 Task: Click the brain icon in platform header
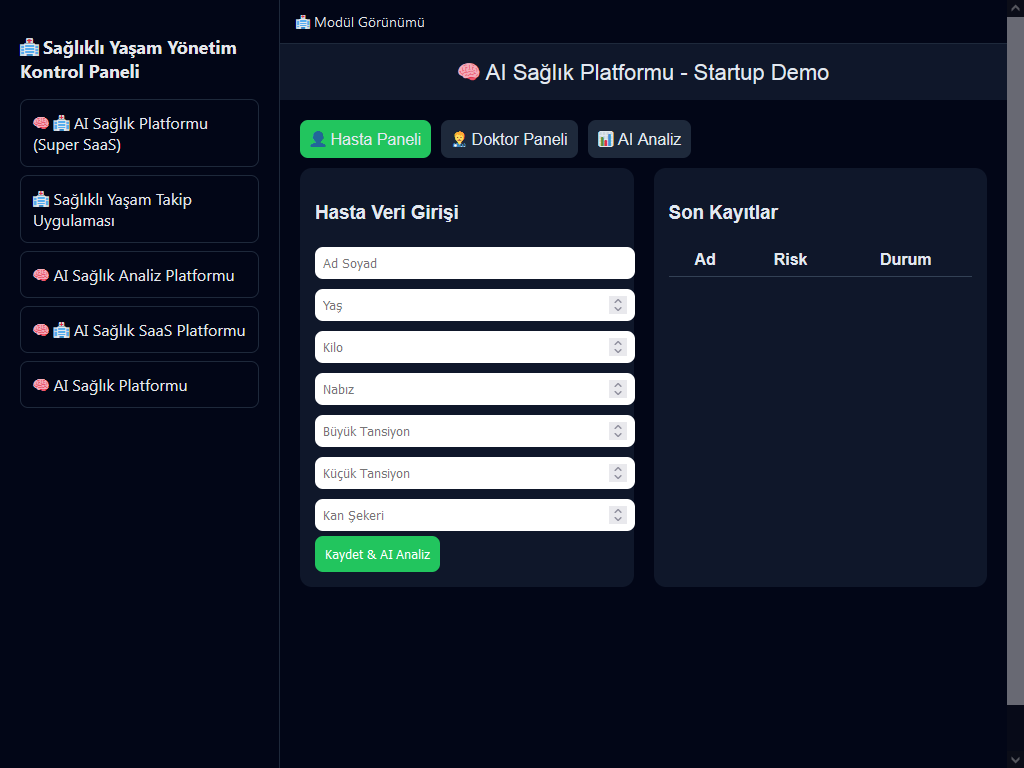[468, 72]
